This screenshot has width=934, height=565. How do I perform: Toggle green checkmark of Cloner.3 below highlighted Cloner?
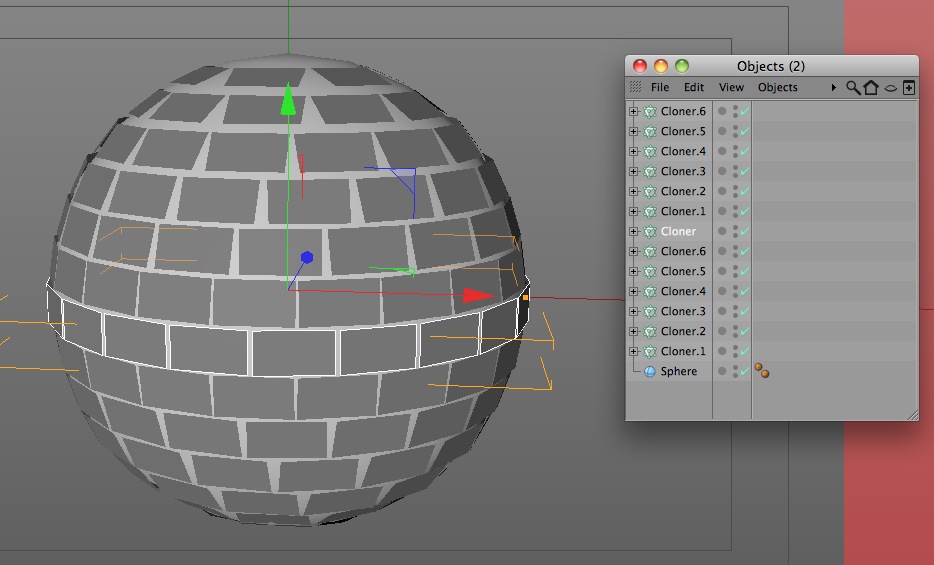click(x=745, y=311)
